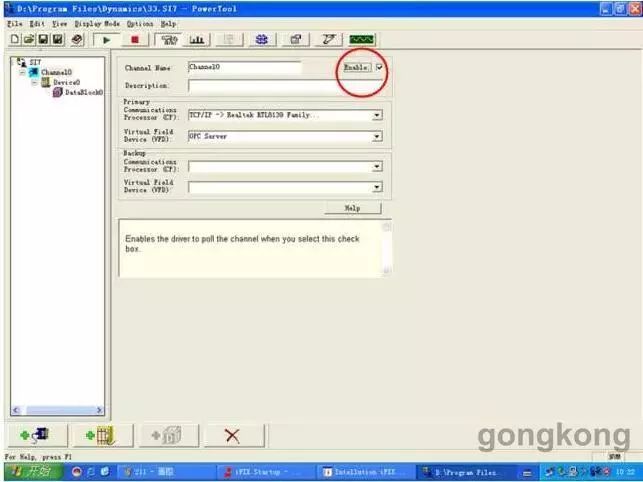Screen dimensions: 643x482
Task: Click the green waveform toolbar icon
Action: 361,40
